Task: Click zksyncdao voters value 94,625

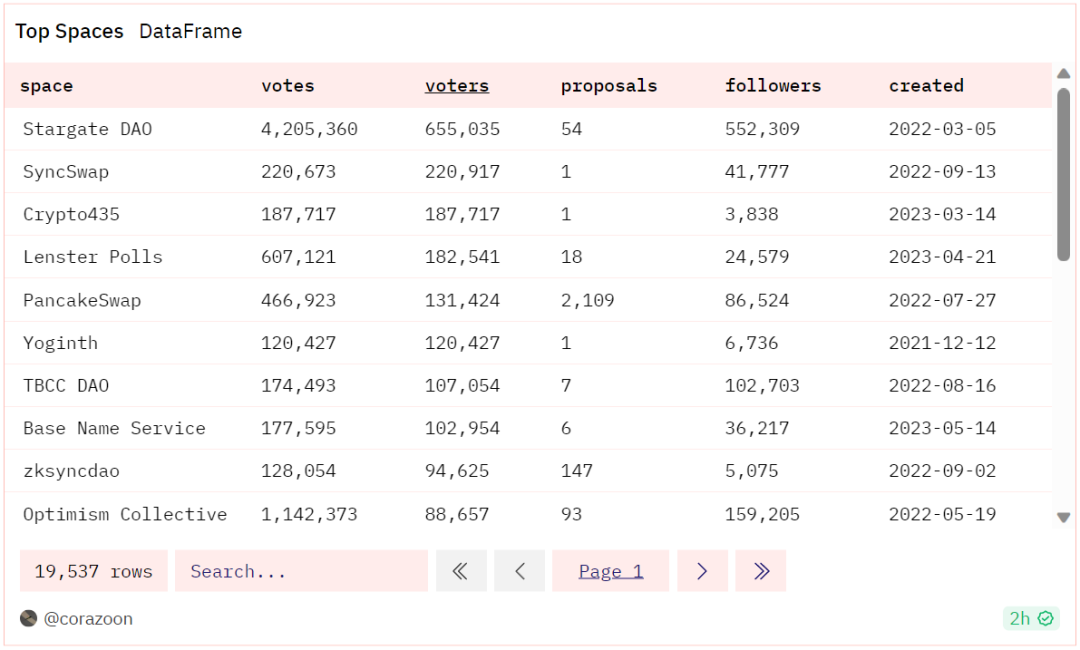Action: pos(457,471)
